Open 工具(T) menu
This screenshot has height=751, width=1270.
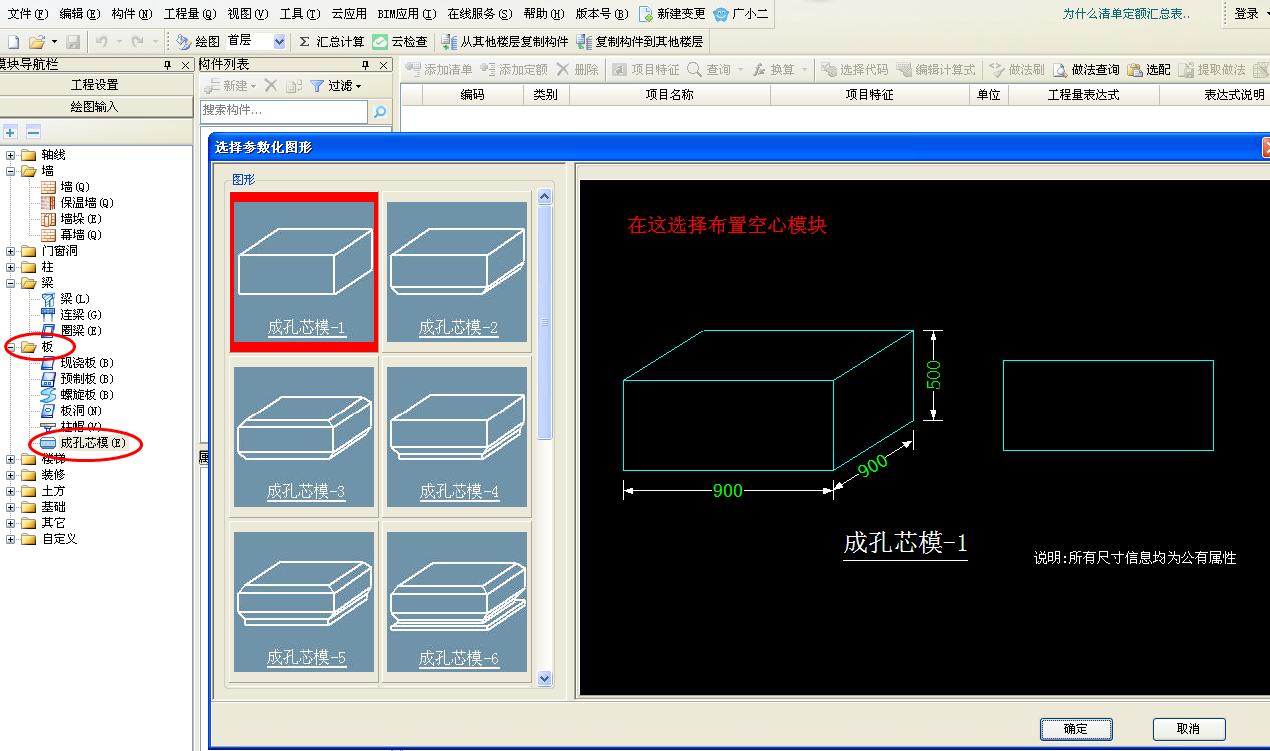click(300, 14)
